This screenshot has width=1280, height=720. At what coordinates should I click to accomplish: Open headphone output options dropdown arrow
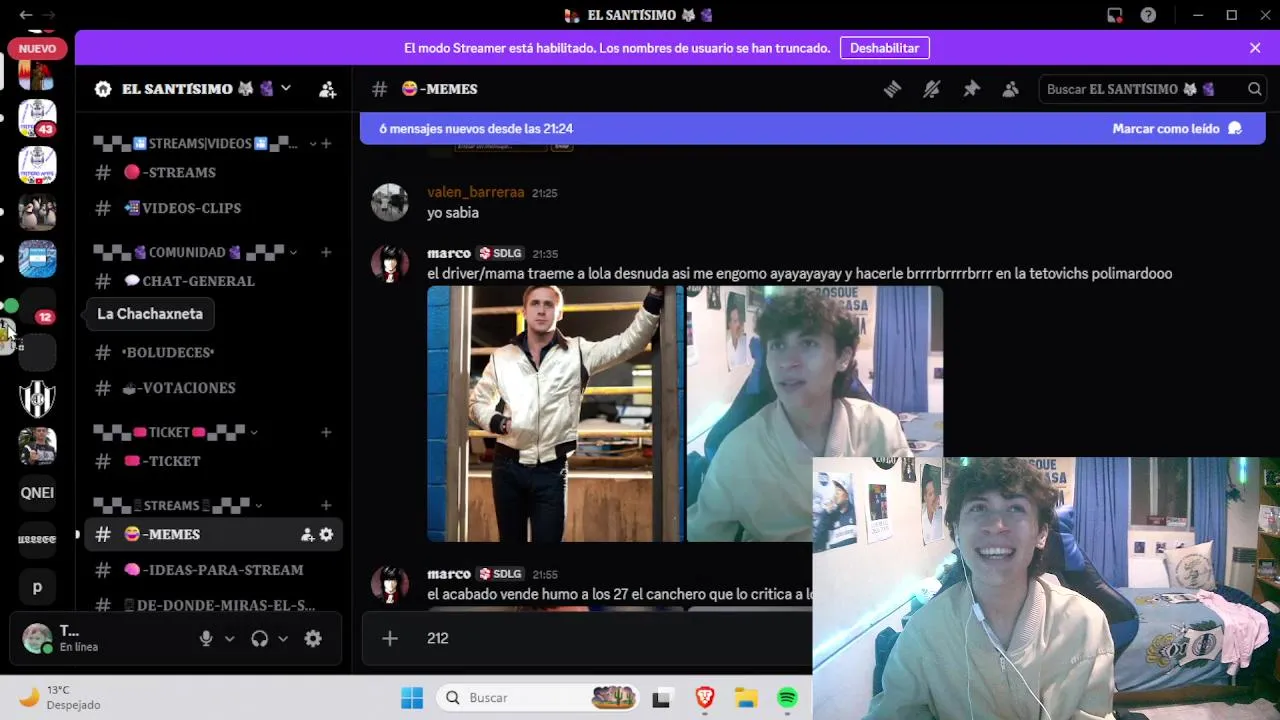point(283,638)
